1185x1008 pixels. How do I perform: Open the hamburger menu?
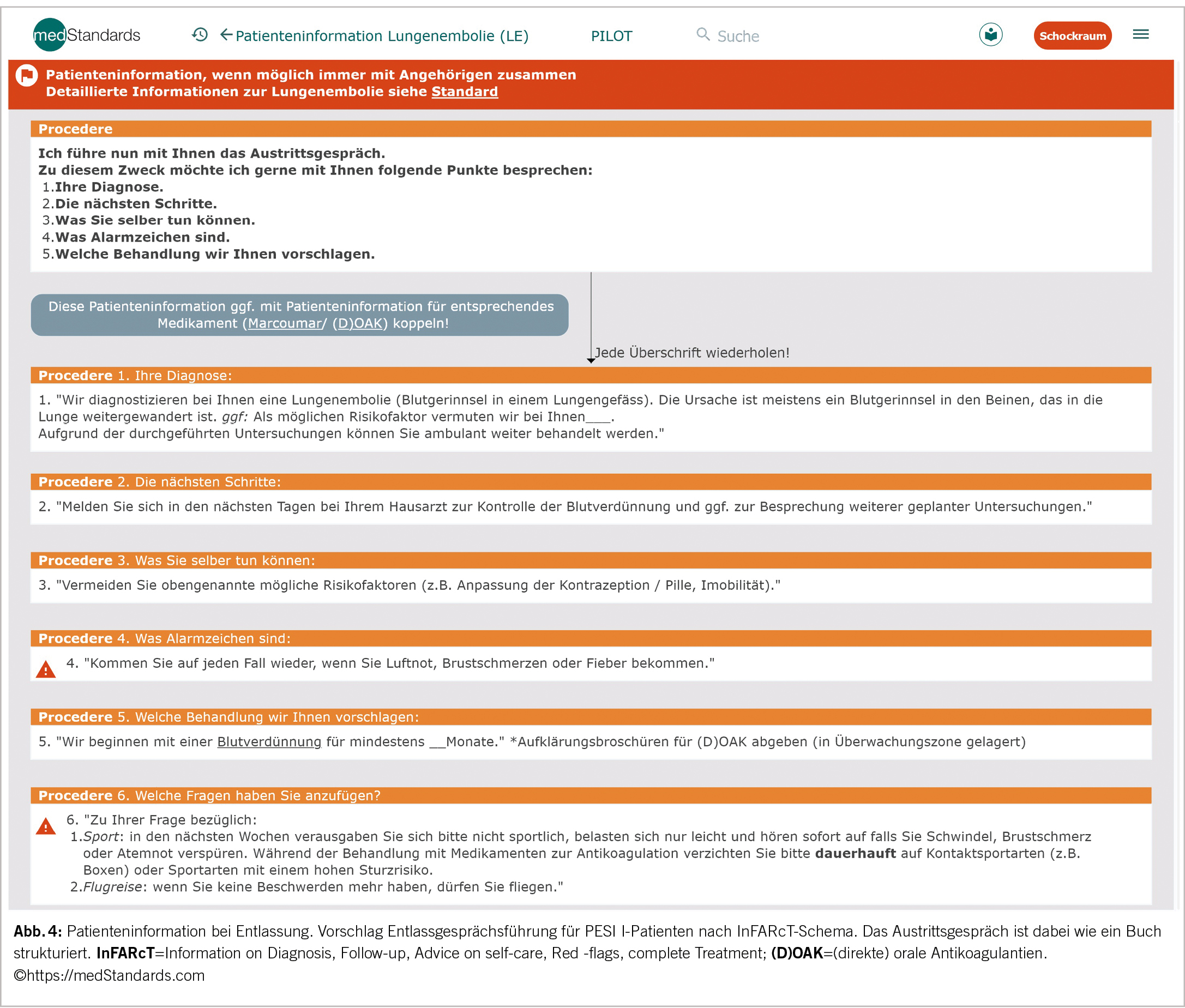1140,35
